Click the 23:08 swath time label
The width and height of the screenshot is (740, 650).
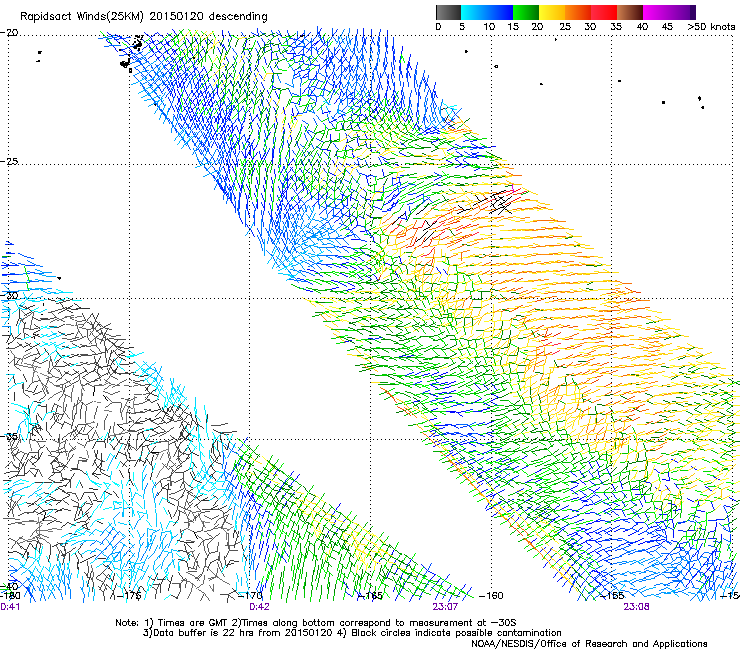point(636,607)
